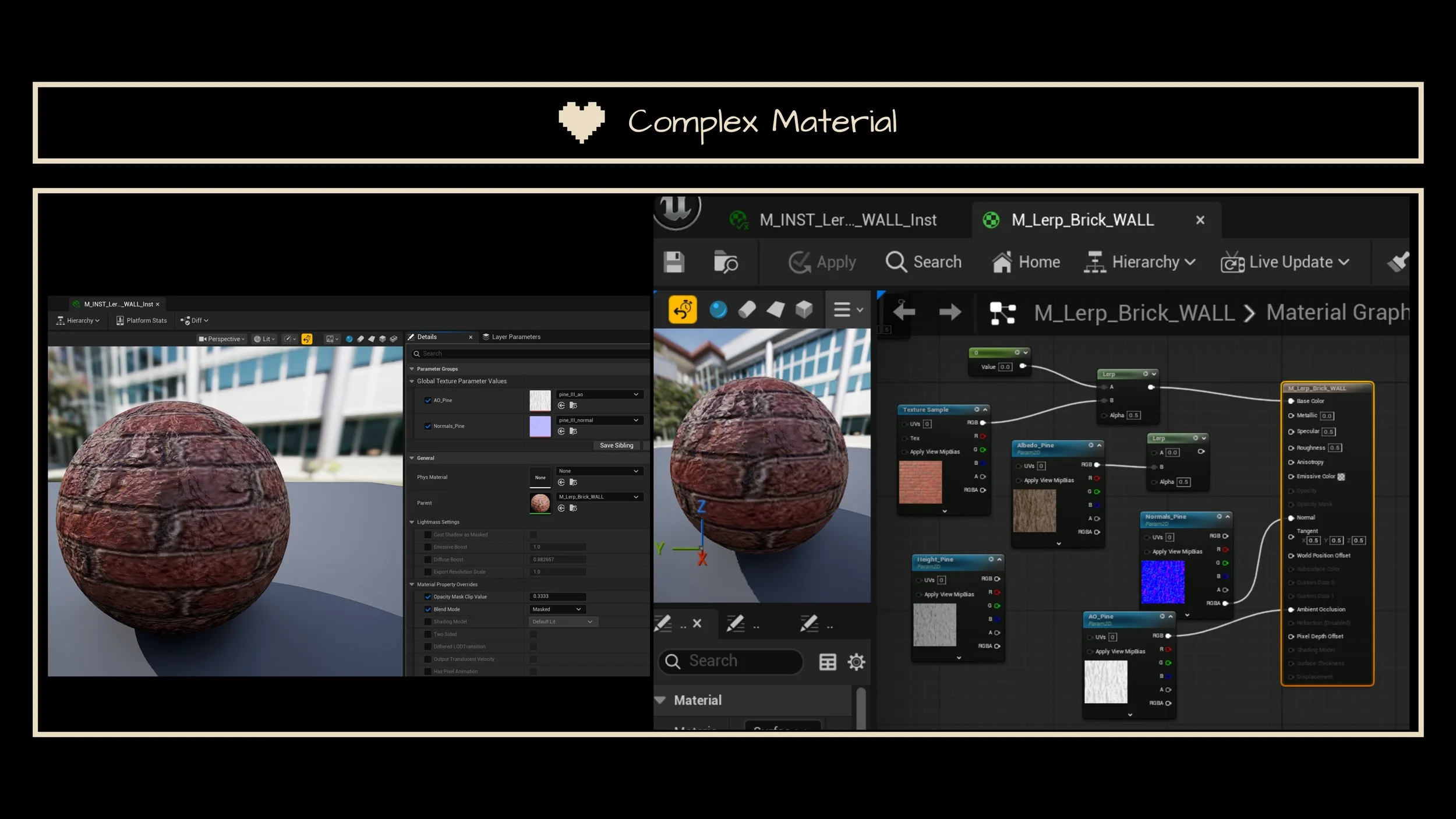The height and width of the screenshot is (819, 1456).
Task: Uncheck the Normals_Pine parameter checkbox
Action: (x=428, y=426)
